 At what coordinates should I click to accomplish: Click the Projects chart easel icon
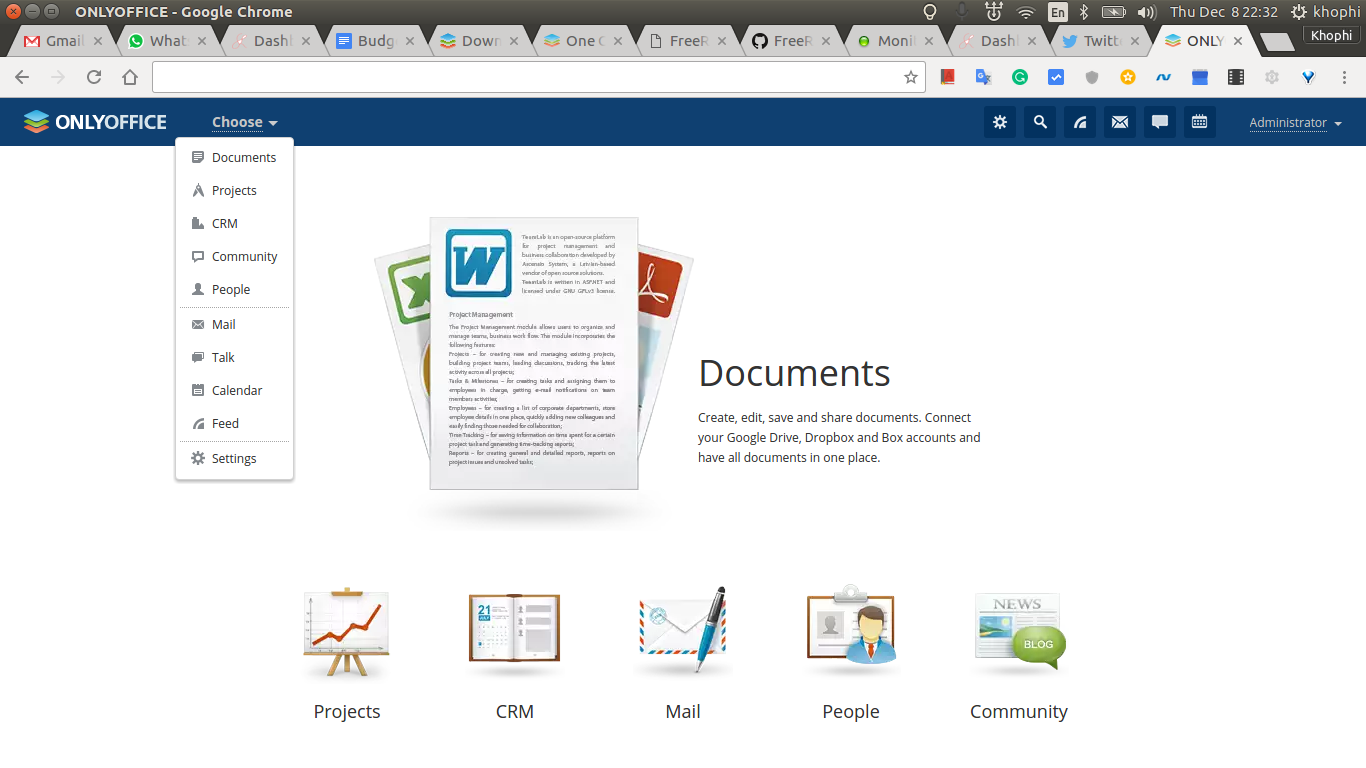[x=346, y=629]
